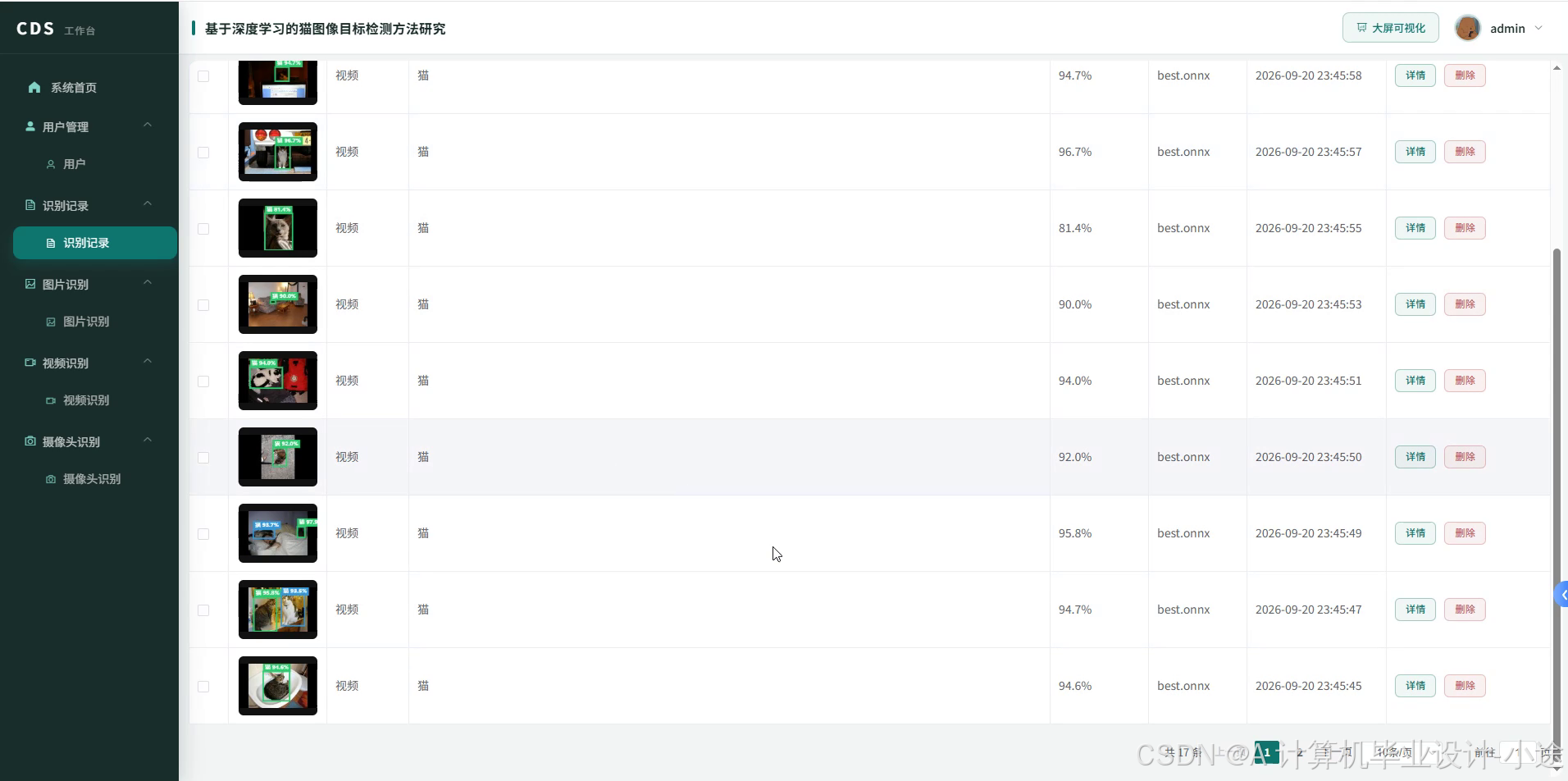Open 大屏可视化 dashboard button
Viewport: 1568px width, 781px height.
click(1390, 28)
